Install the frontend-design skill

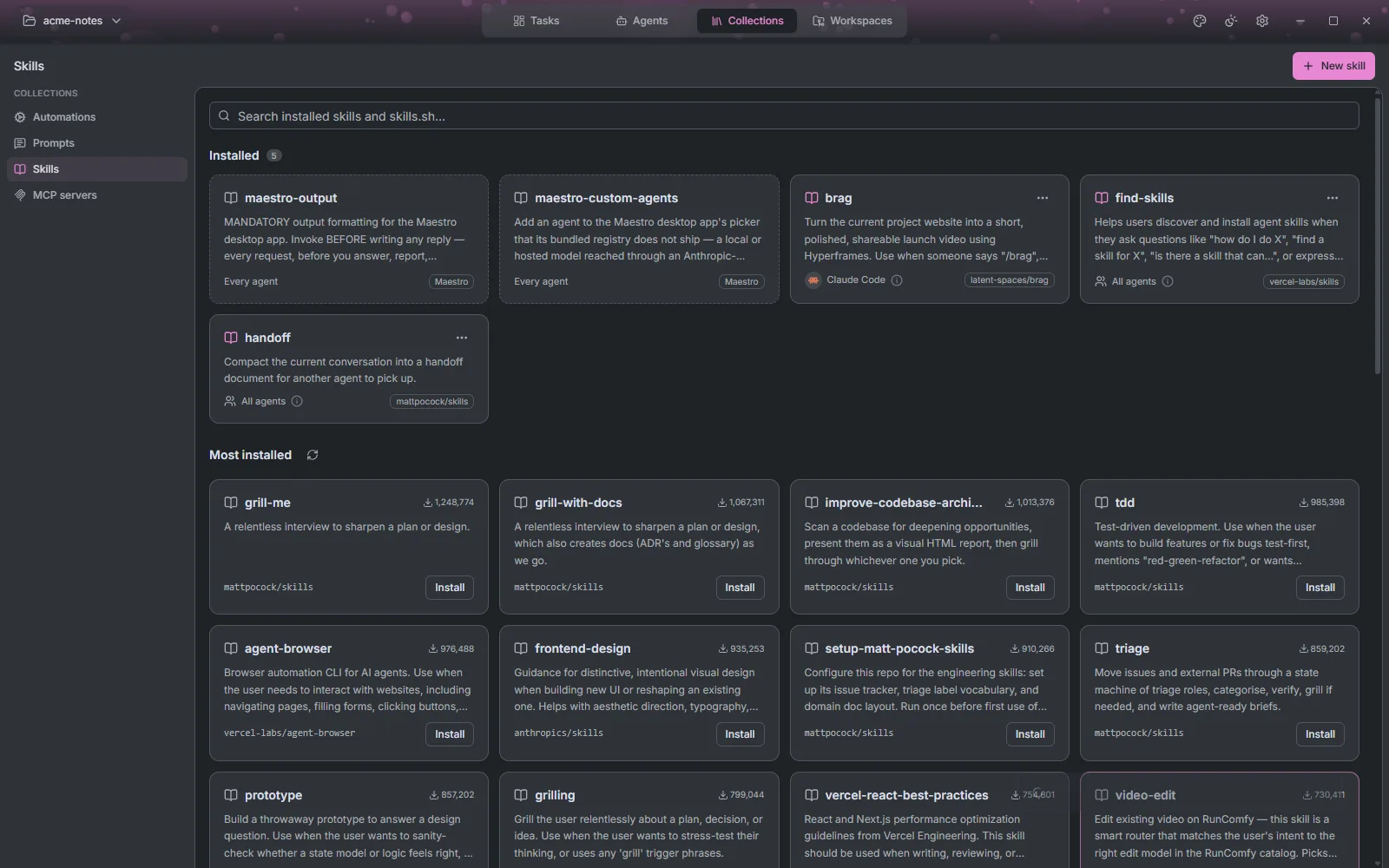pos(740,734)
